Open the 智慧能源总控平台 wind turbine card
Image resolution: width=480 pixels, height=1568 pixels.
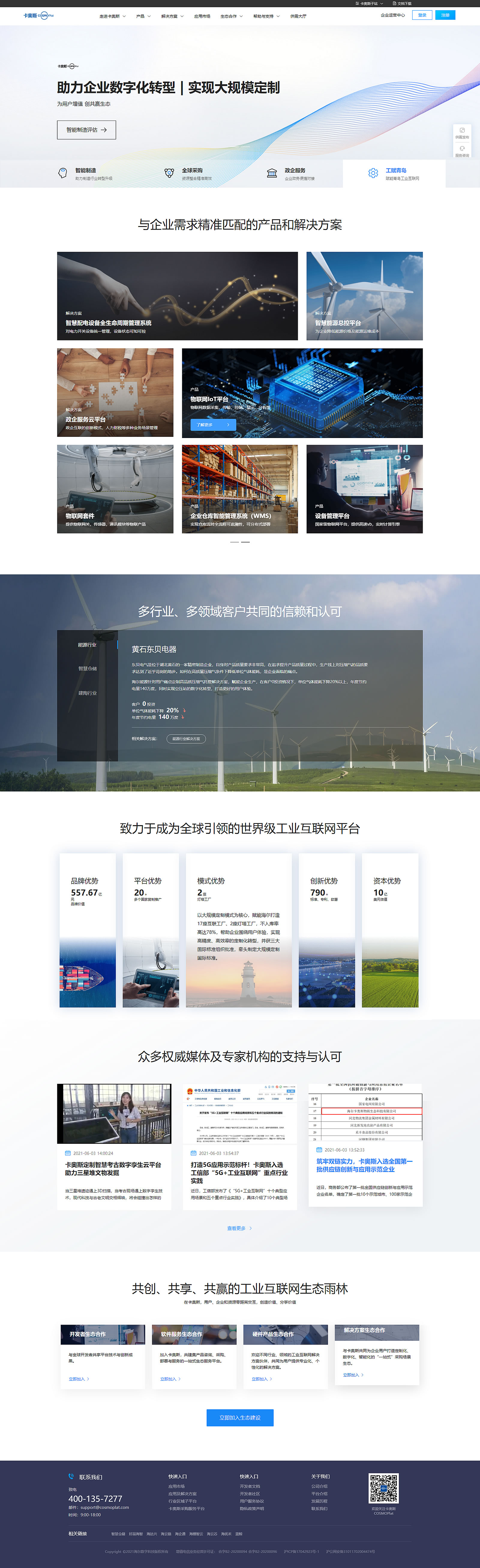click(x=364, y=296)
